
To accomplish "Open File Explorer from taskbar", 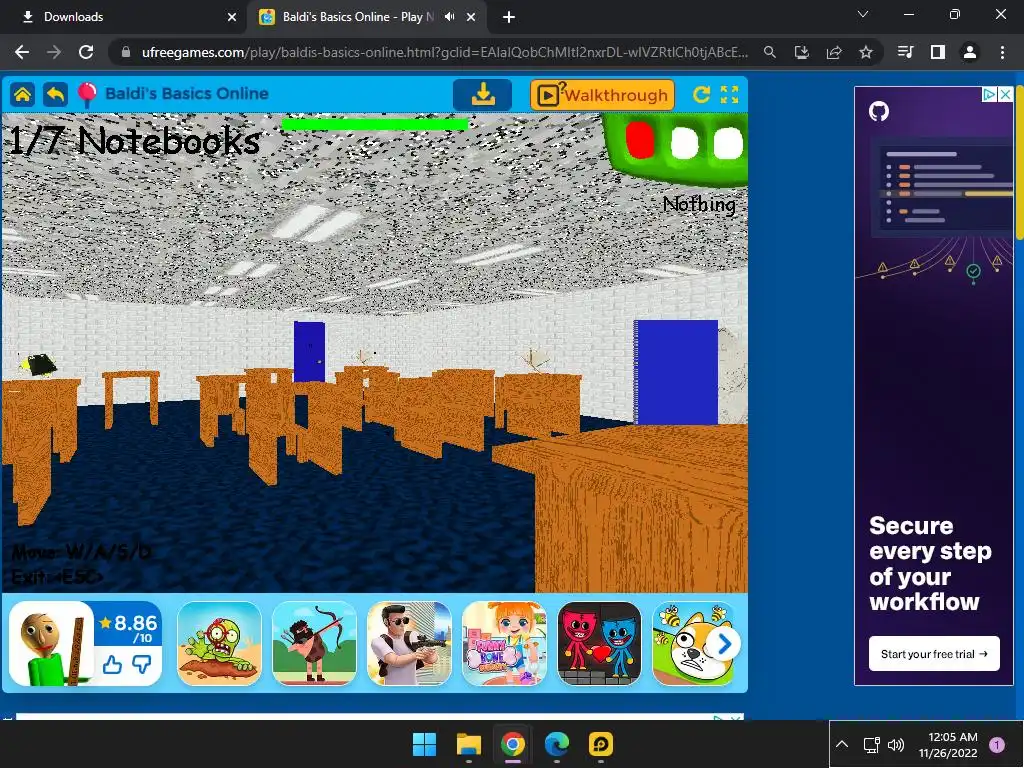I will 468,744.
